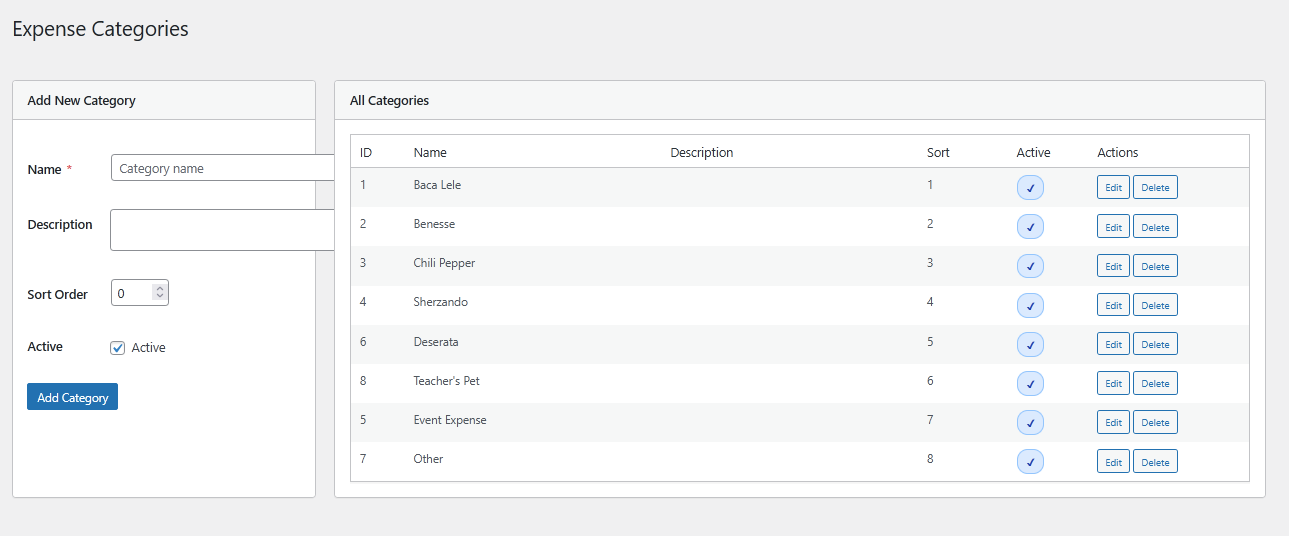Click the Sort column header
The height and width of the screenshot is (536, 1289).
coord(937,153)
